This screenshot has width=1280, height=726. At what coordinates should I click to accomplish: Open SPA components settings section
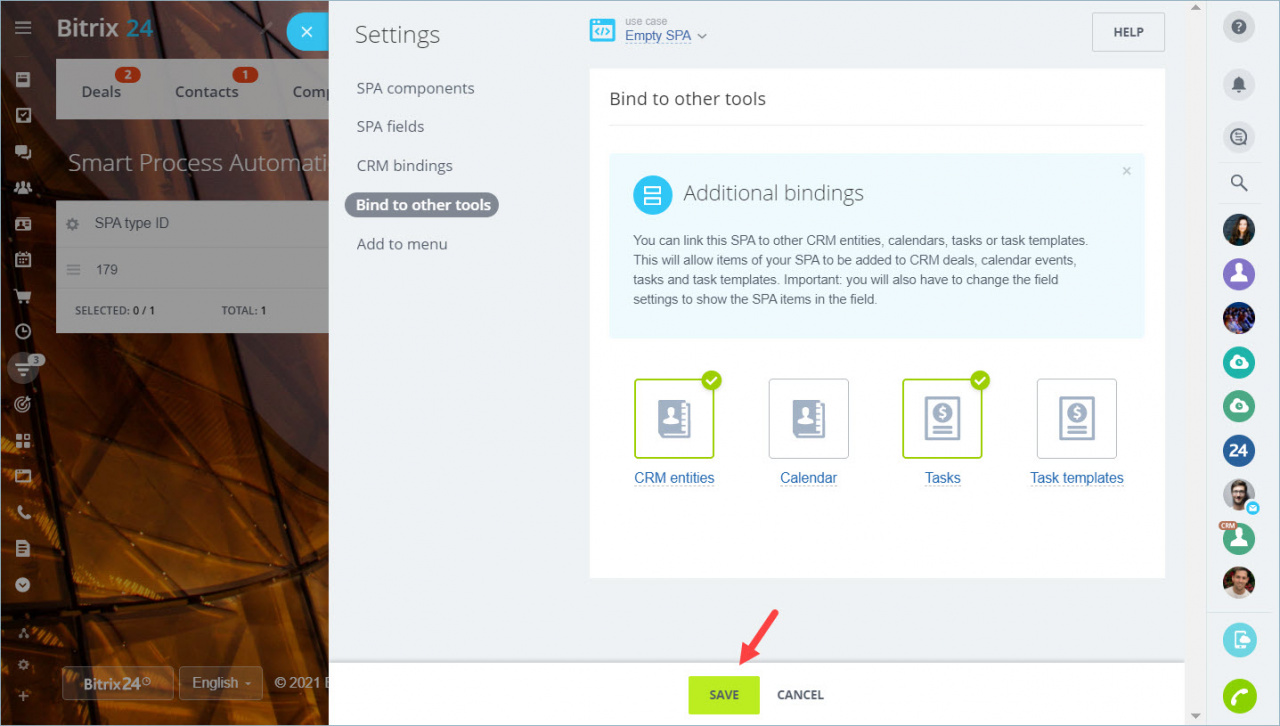click(x=415, y=88)
